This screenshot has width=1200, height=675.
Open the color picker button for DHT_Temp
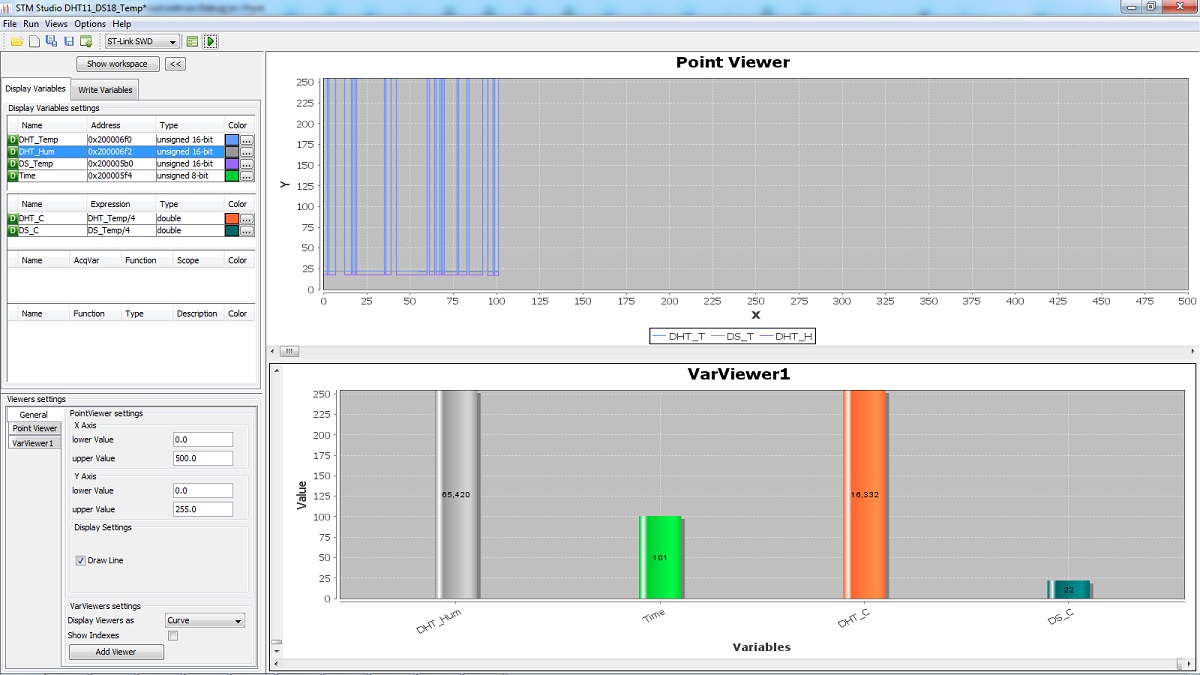(x=246, y=140)
